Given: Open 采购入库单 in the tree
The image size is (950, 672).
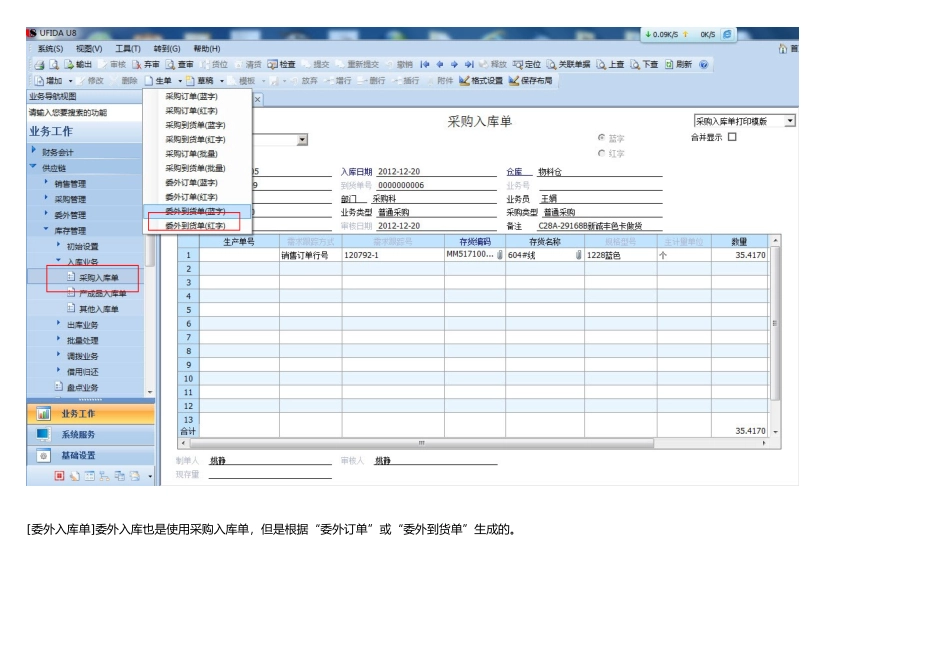Looking at the screenshot, I should [99, 278].
